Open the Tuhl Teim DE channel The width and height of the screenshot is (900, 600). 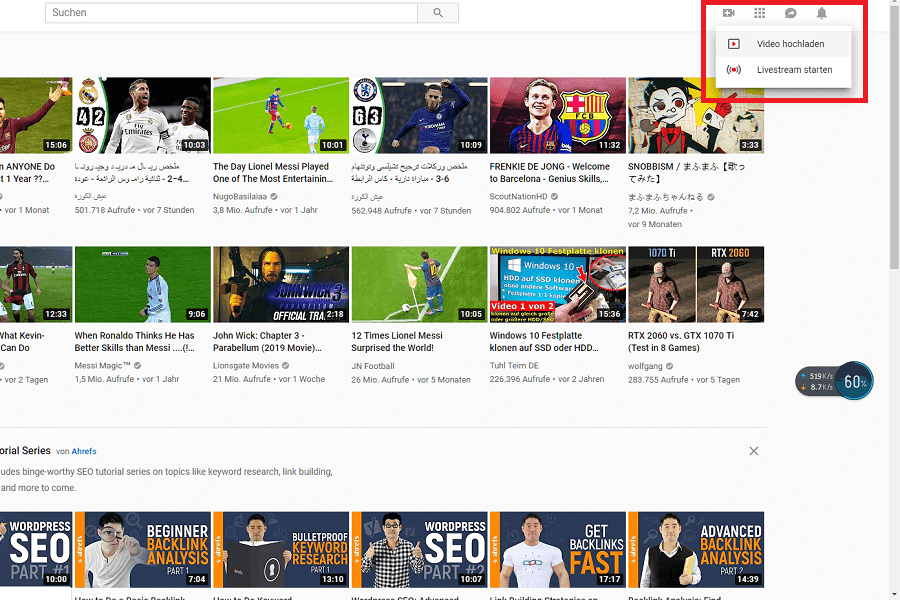coord(514,366)
